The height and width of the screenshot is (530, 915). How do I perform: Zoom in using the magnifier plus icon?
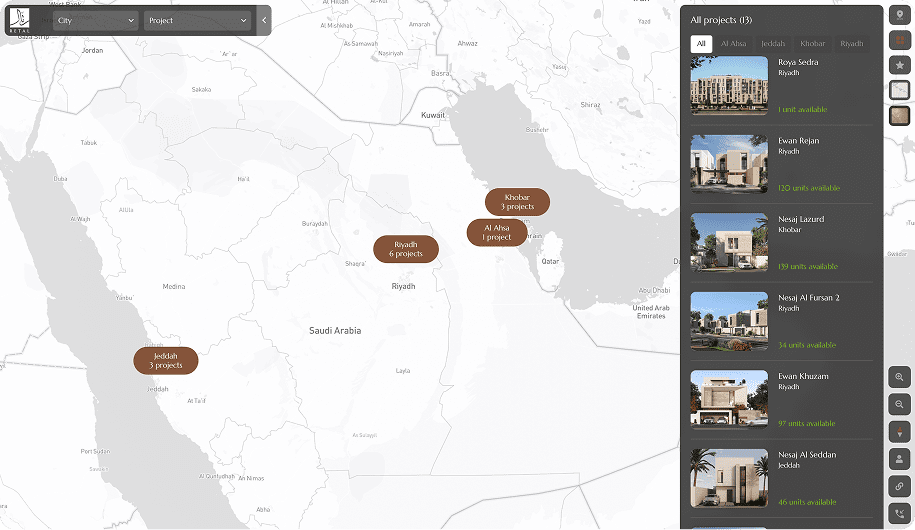(x=900, y=378)
